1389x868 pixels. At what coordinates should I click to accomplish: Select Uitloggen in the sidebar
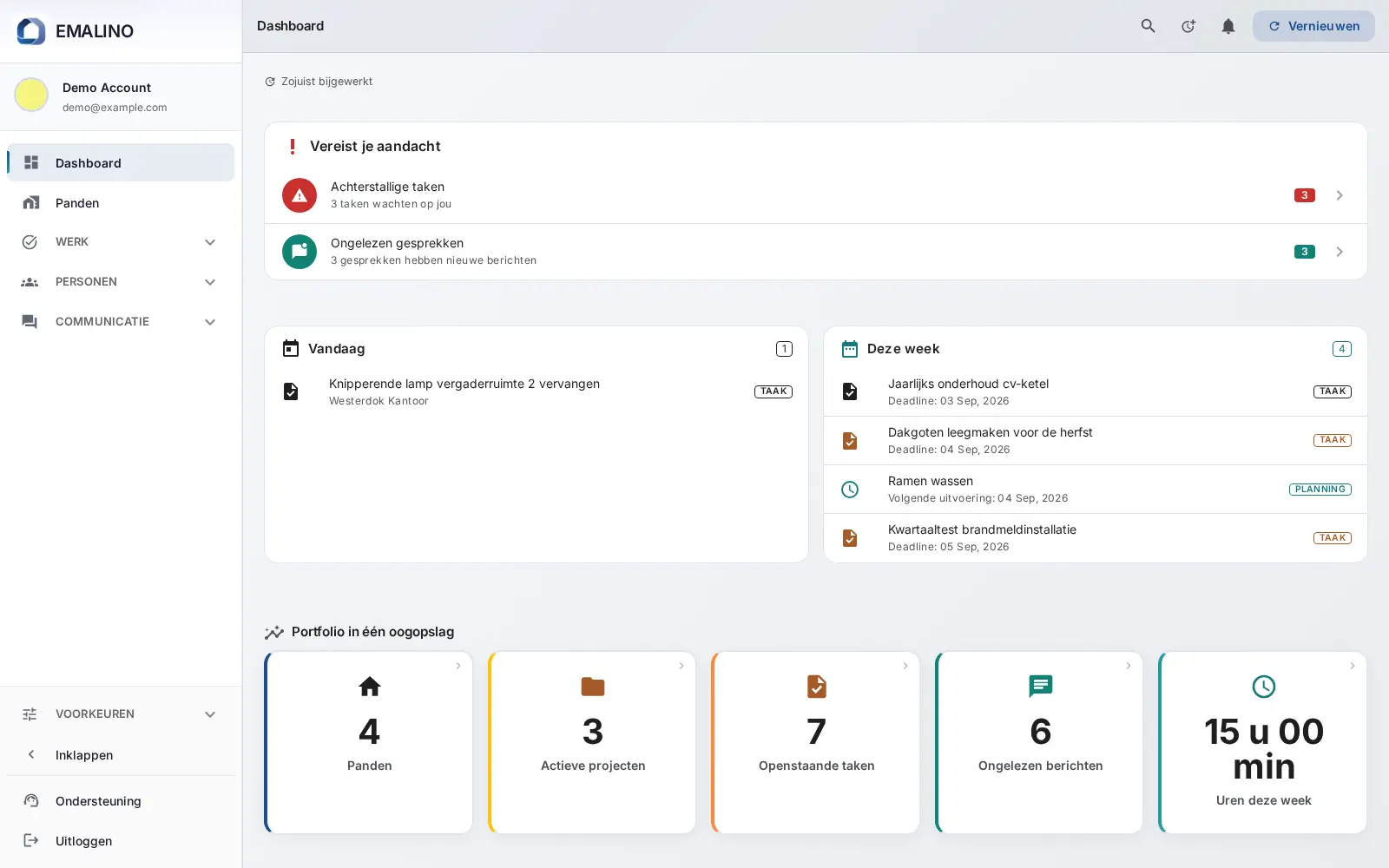pos(121,841)
